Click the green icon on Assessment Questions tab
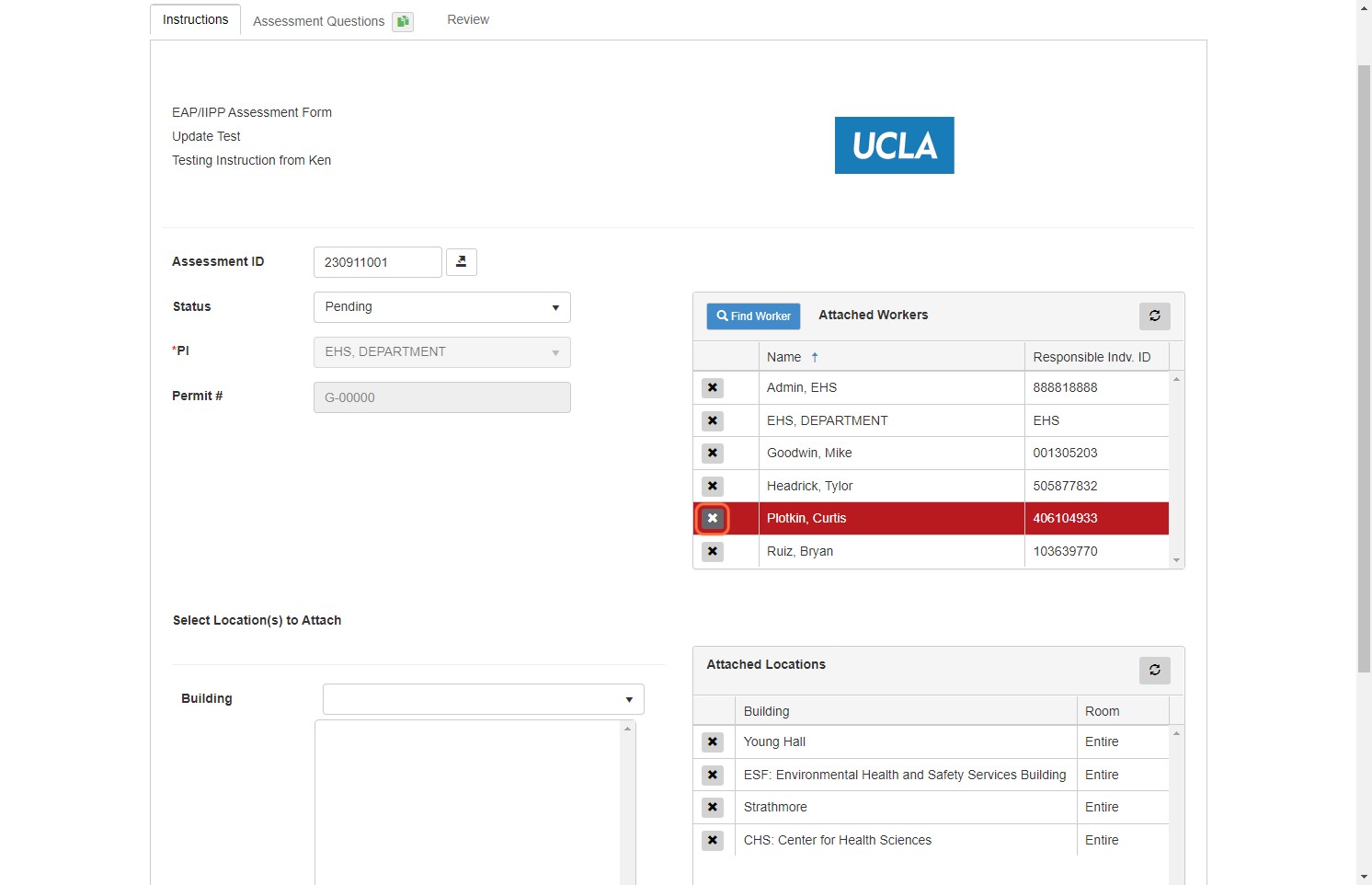 click(x=403, y=21)
